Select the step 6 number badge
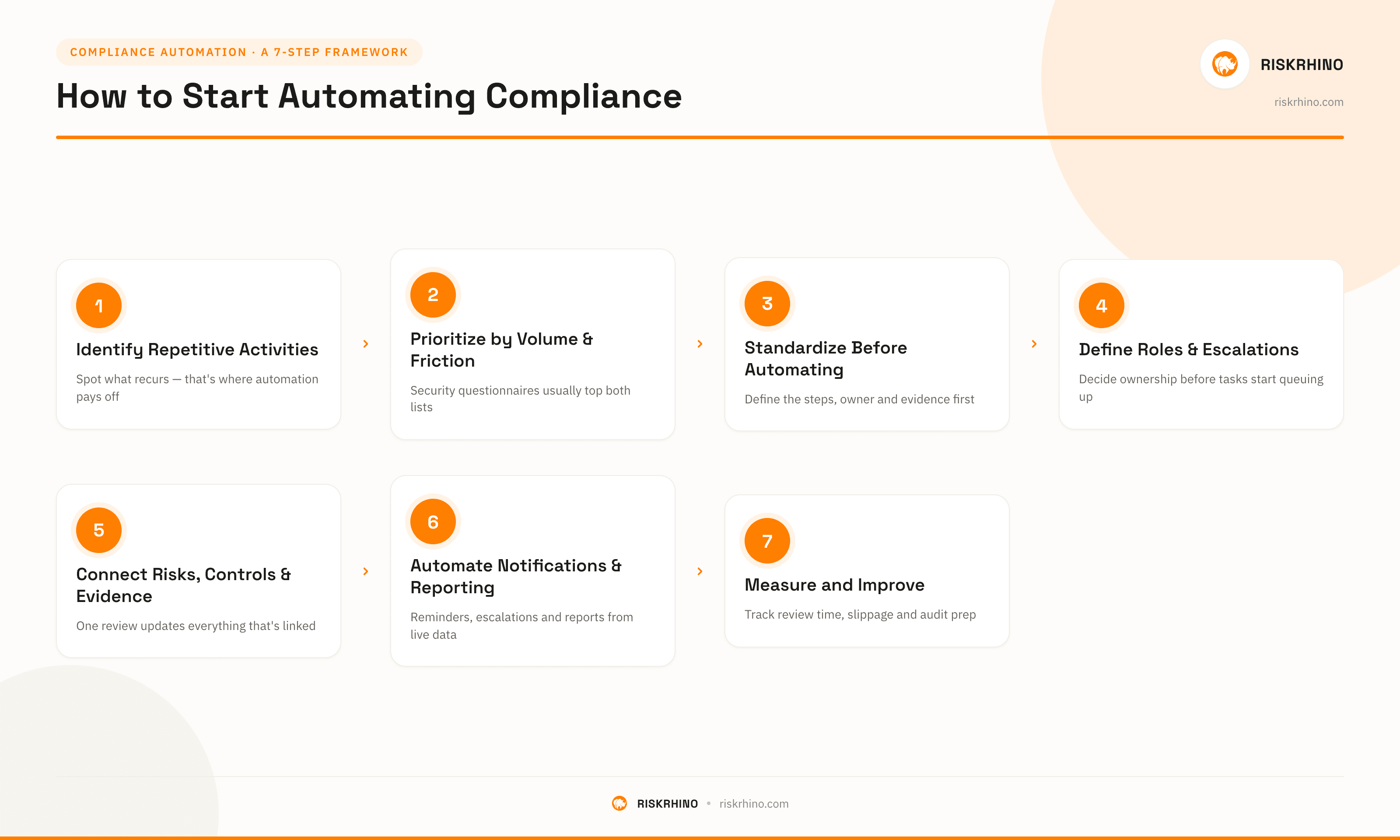The height and width of the screenshot is (840, 1400). pos(433,521)
